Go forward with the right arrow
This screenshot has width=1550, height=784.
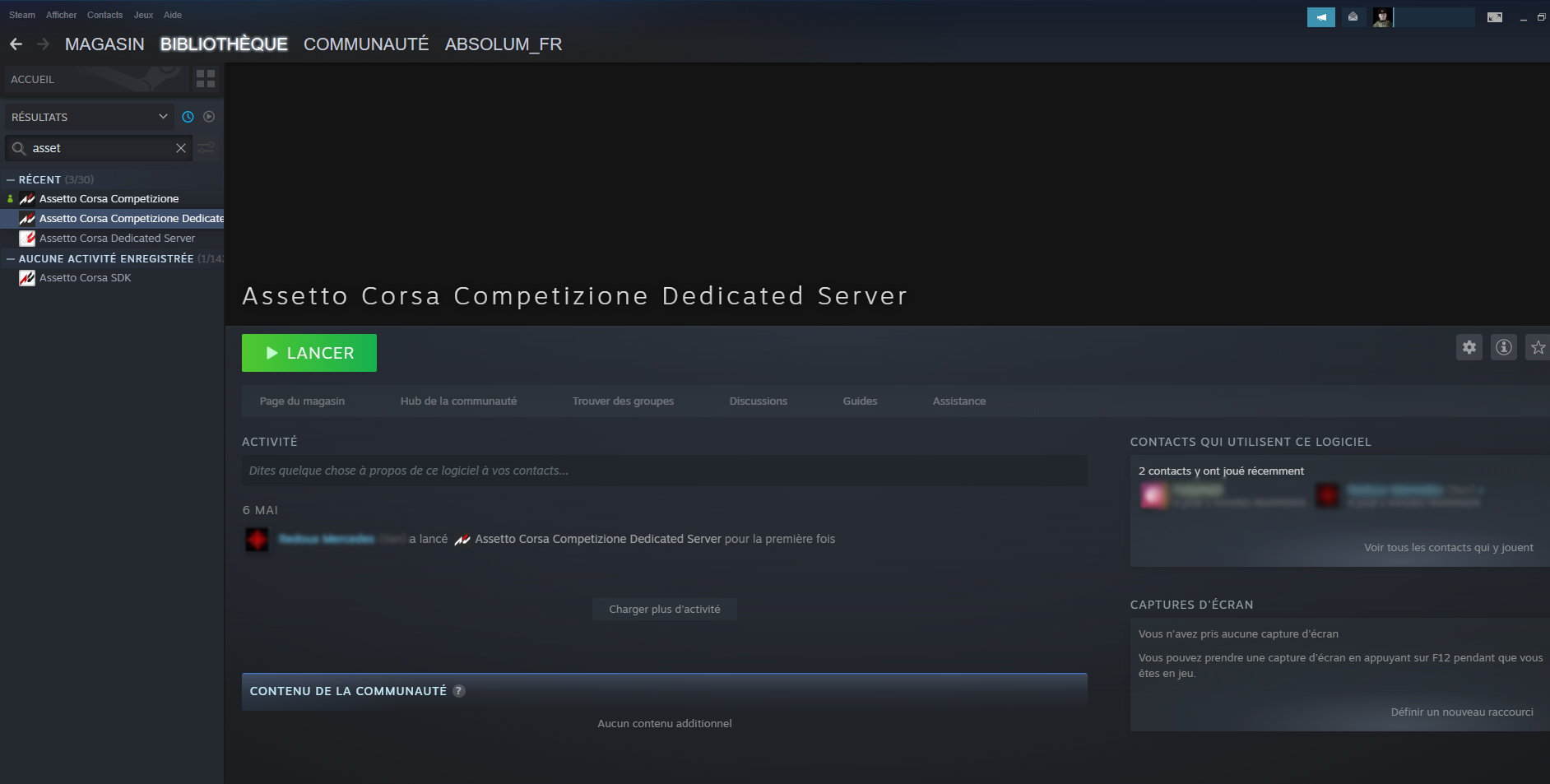pyautogui.click(x=43, y=44)
